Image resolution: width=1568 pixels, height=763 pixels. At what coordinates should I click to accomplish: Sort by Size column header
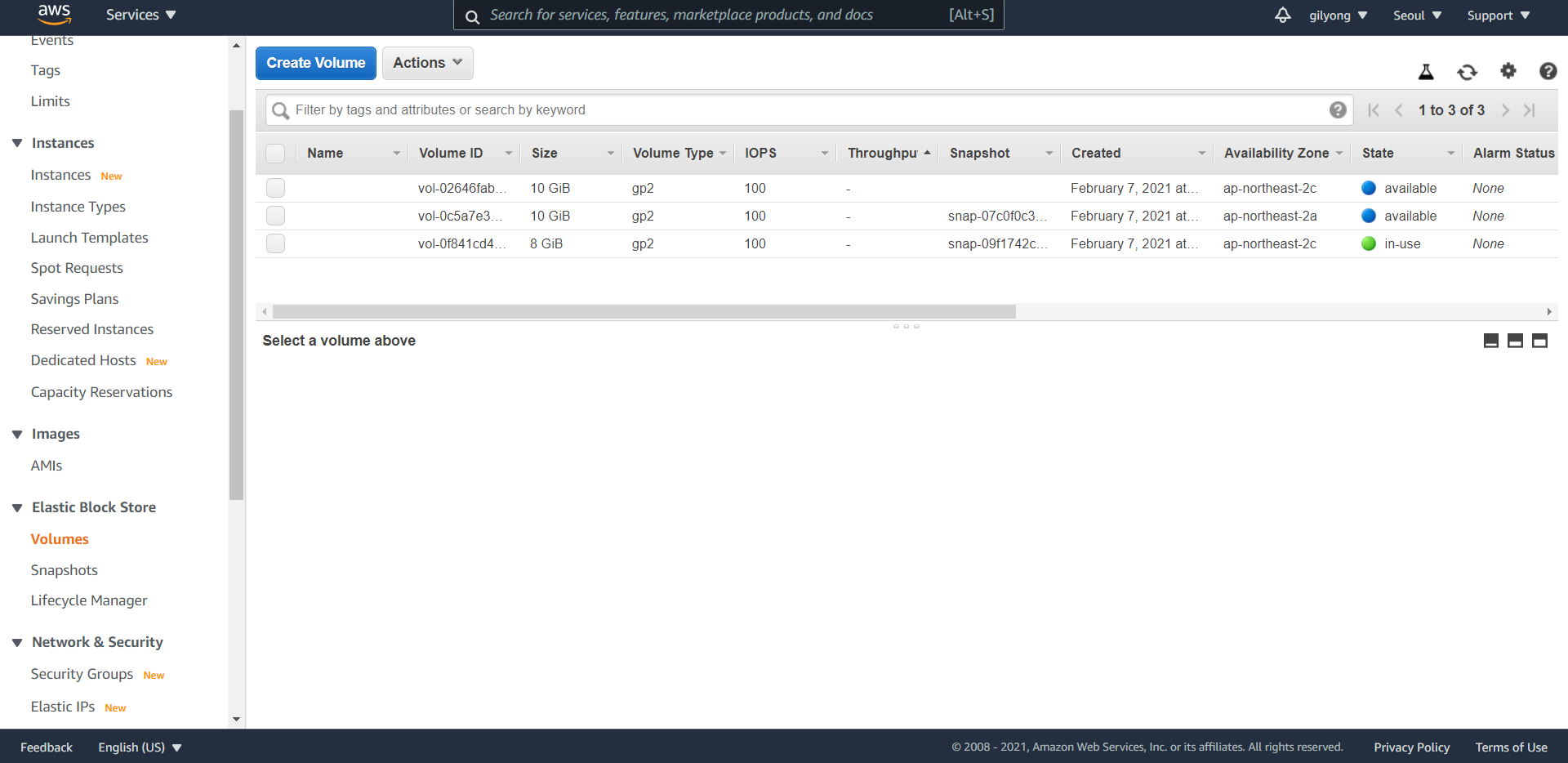click(545, 153)
